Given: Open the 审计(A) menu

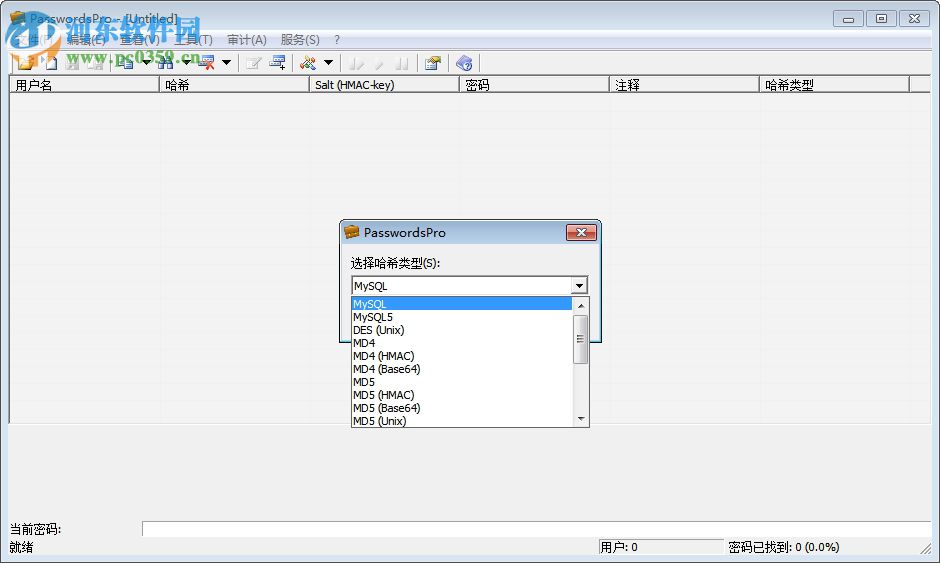Looking at the screenshot, I should point(246,40).
